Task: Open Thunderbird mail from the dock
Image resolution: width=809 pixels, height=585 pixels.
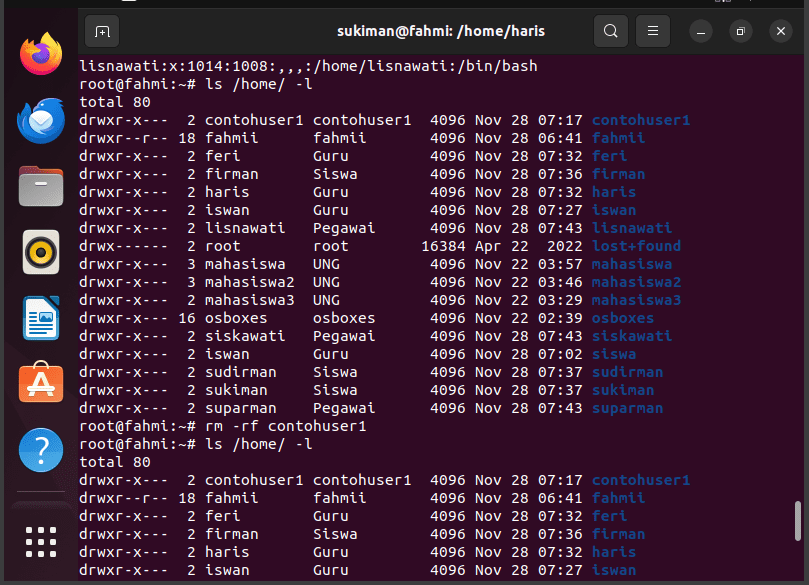Action: click(41, 120)
